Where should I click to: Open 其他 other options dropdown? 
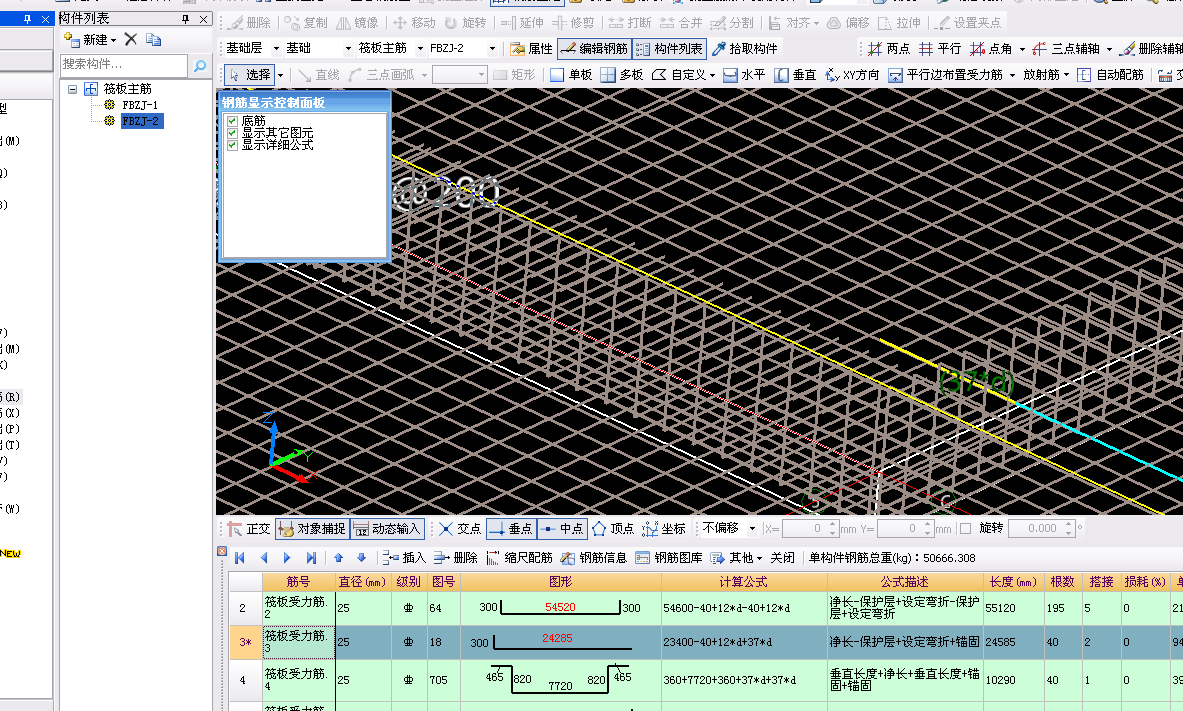[759, 559]
